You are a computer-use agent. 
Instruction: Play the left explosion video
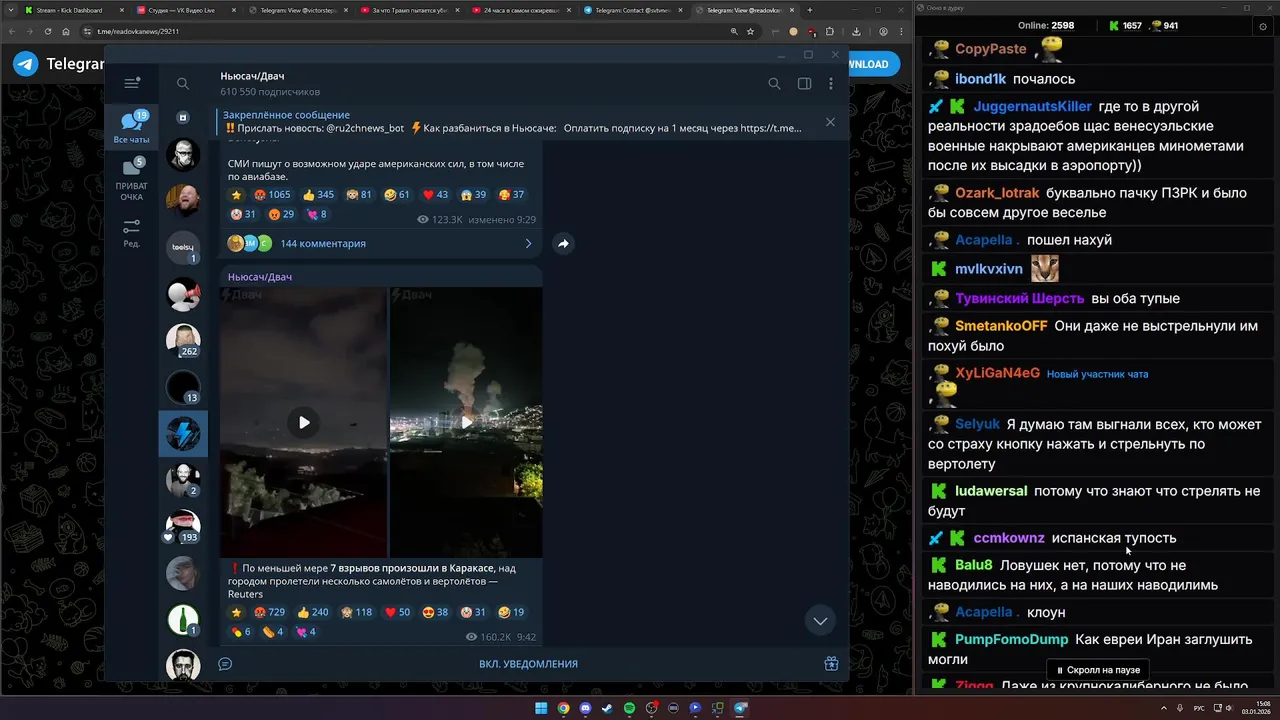coord(304,422)
